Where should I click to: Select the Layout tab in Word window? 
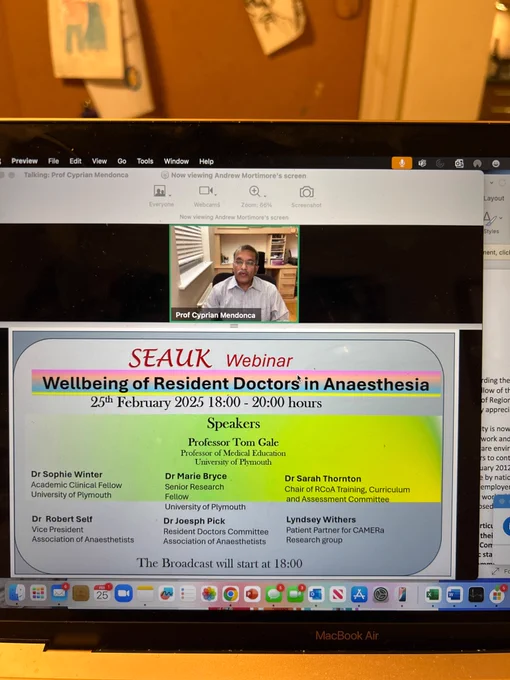[x=494, y=198]
